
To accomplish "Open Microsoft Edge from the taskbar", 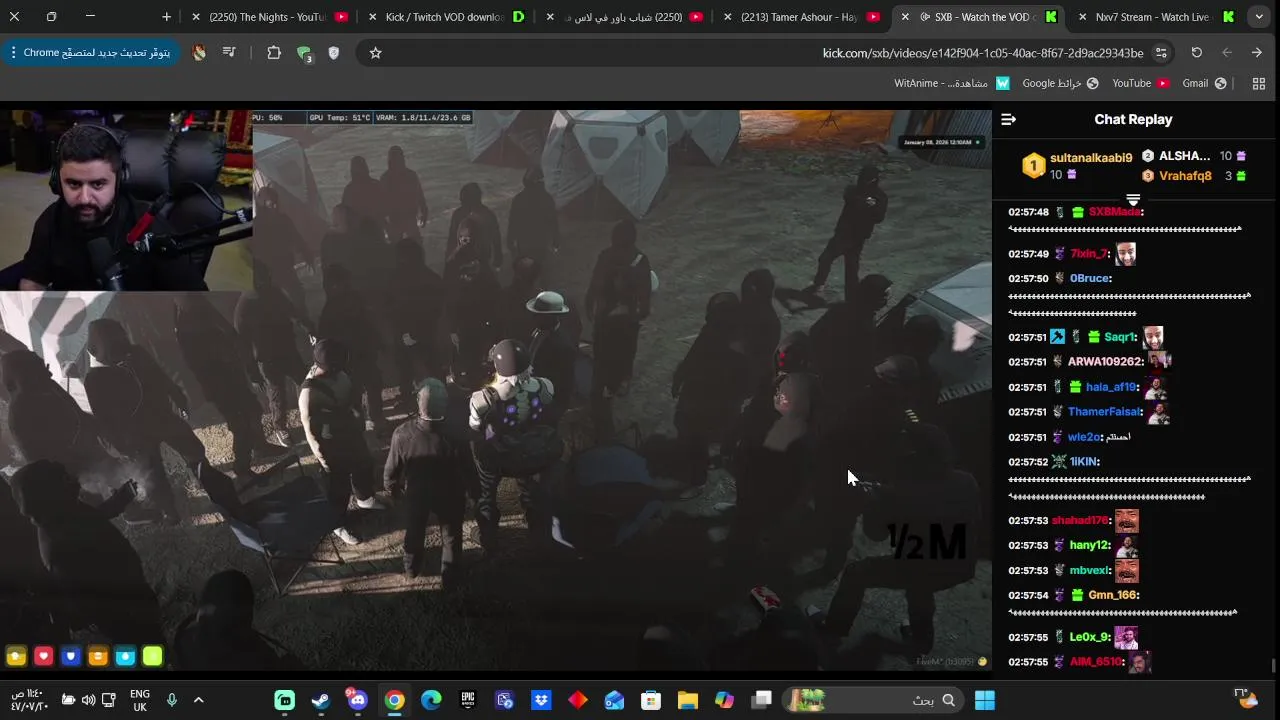I will click(x=431, y=700).
